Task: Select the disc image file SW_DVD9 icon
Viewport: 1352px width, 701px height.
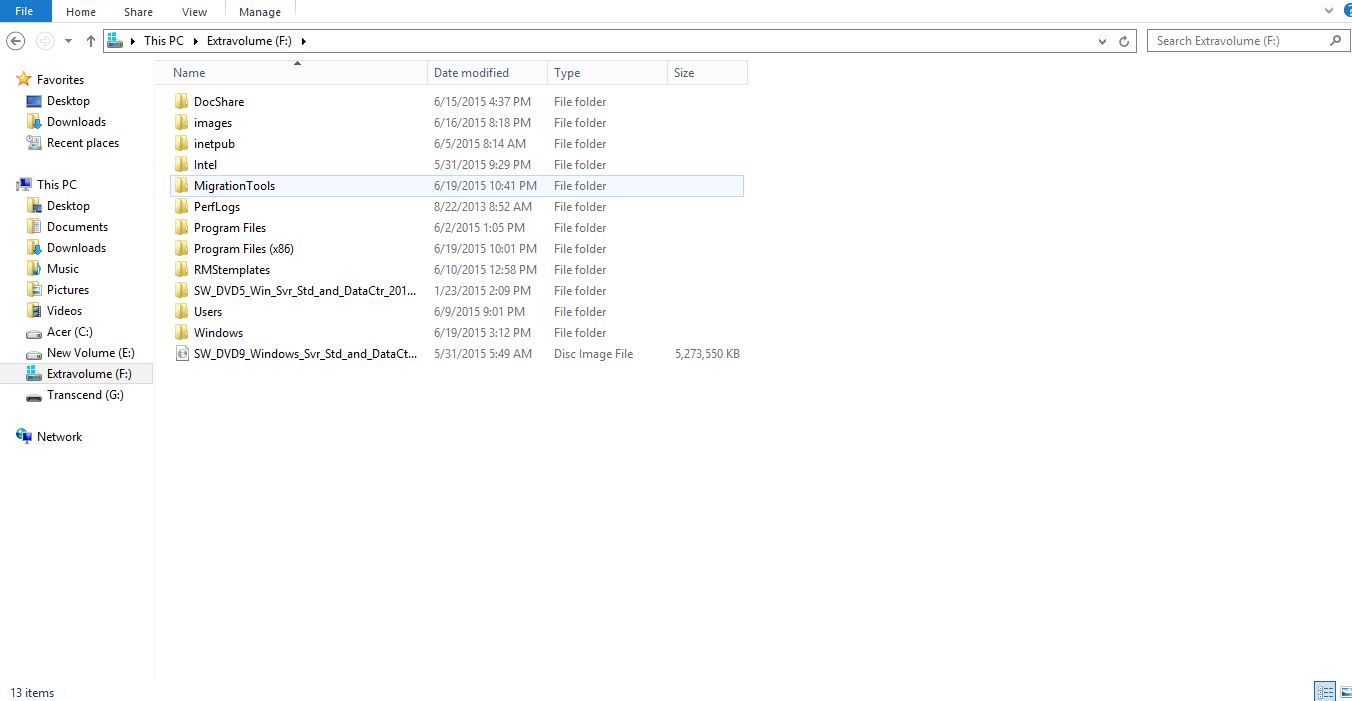Action: [181, 354]
